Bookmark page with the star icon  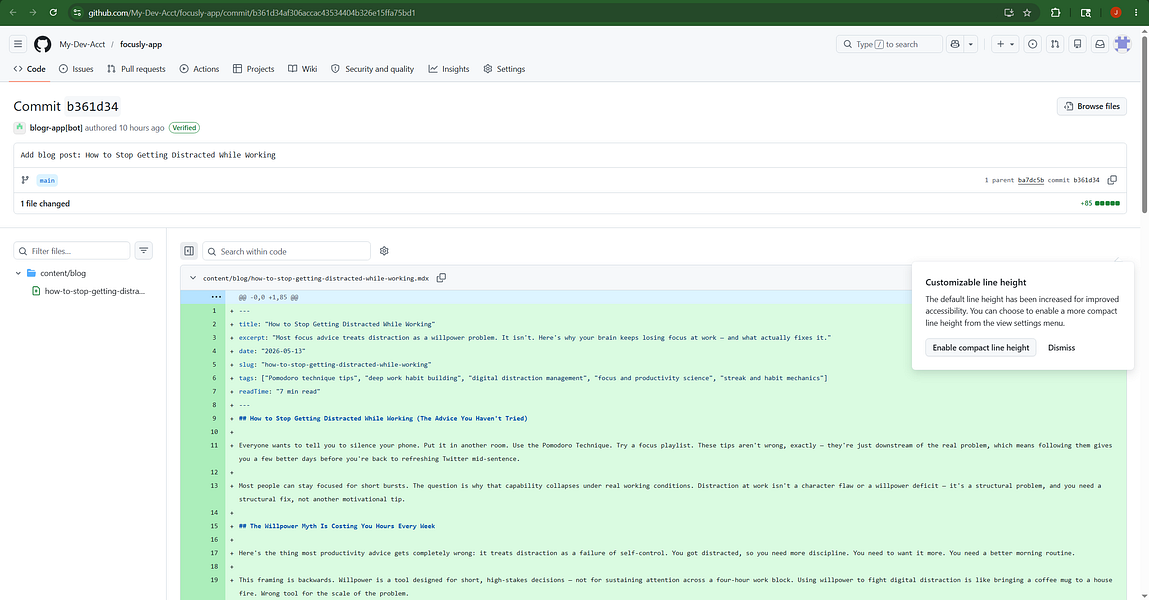(1027, 12)
